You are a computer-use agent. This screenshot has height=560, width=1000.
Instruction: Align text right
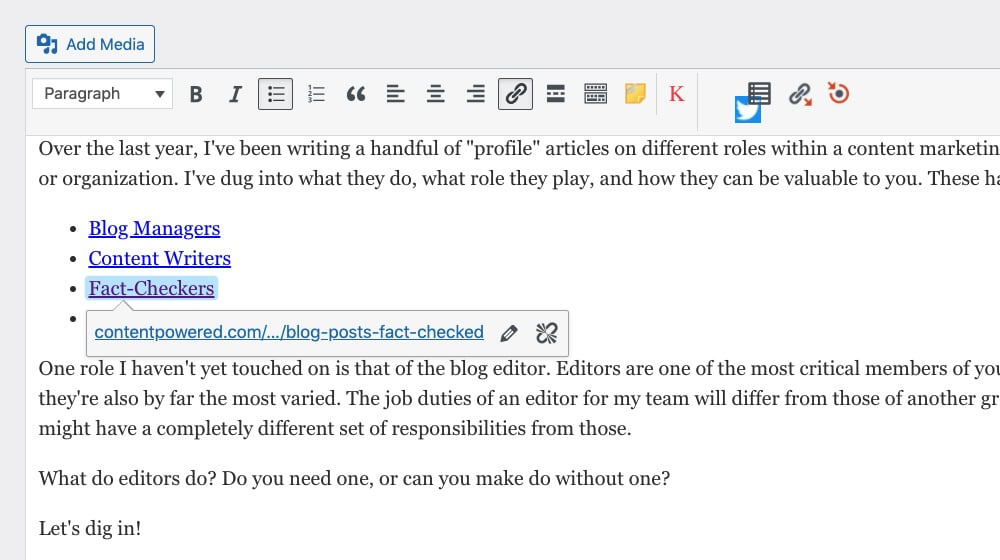tap(476, 94)
